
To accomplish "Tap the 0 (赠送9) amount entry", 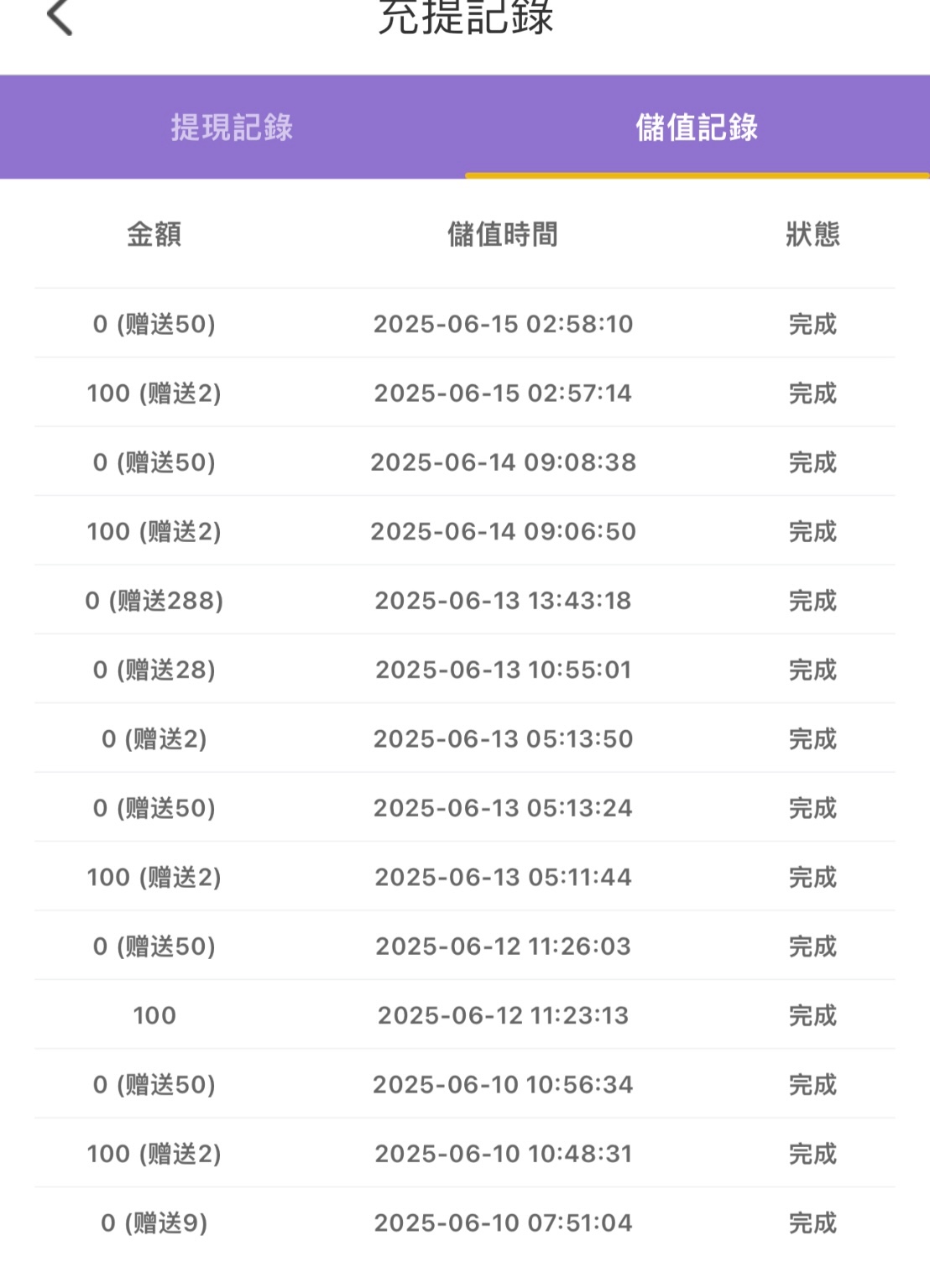I will point(154,1223).
